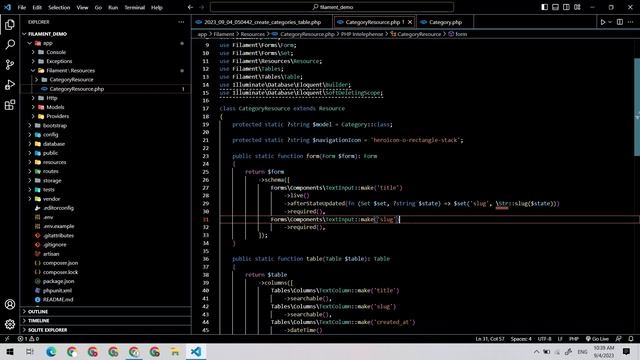
Task: Open Microsoft Edge from the taskbar
Action: [x=51, y=351]
